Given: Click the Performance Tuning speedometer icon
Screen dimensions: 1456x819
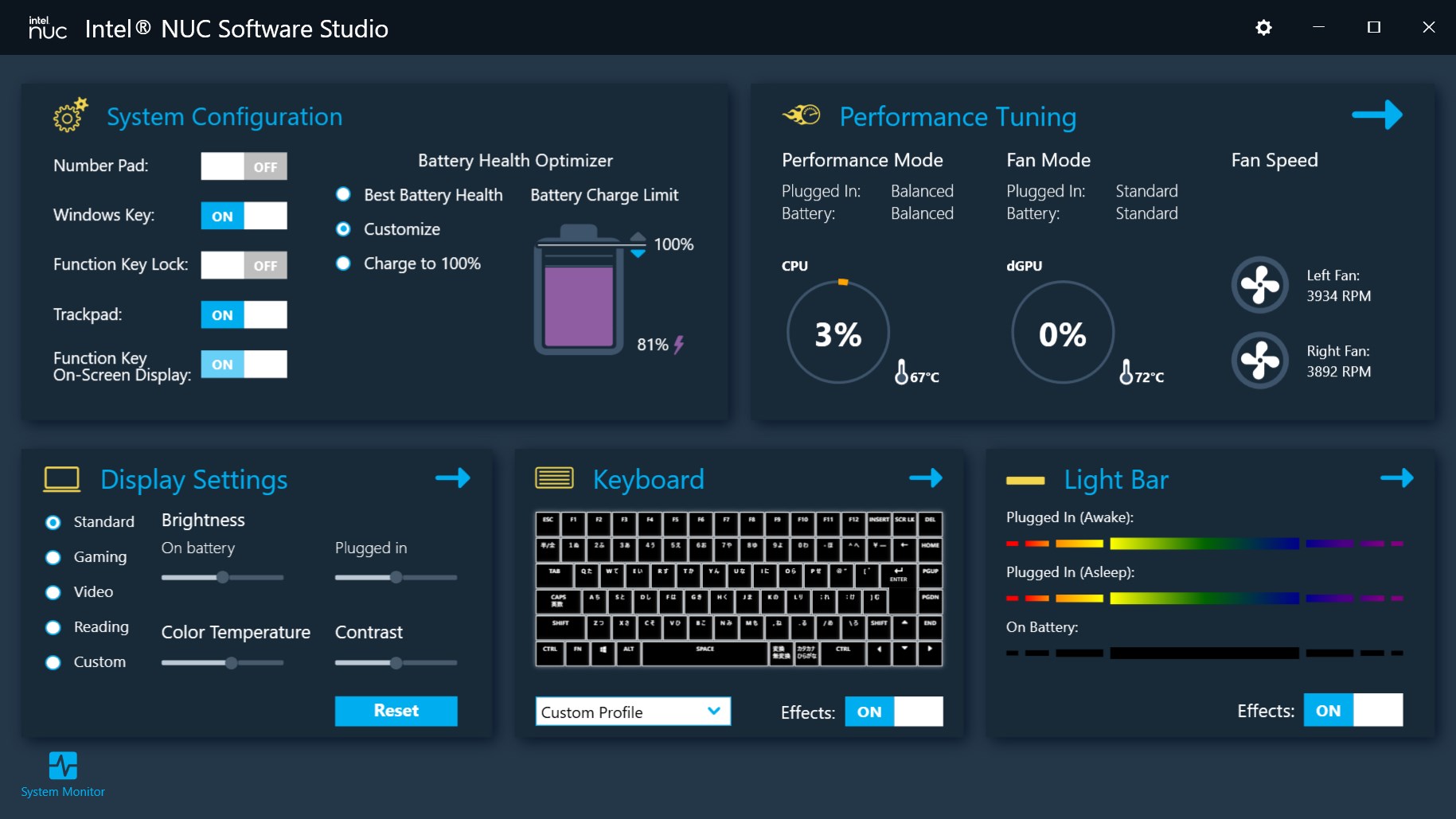Looking at the screenshot, I should 802,115.
